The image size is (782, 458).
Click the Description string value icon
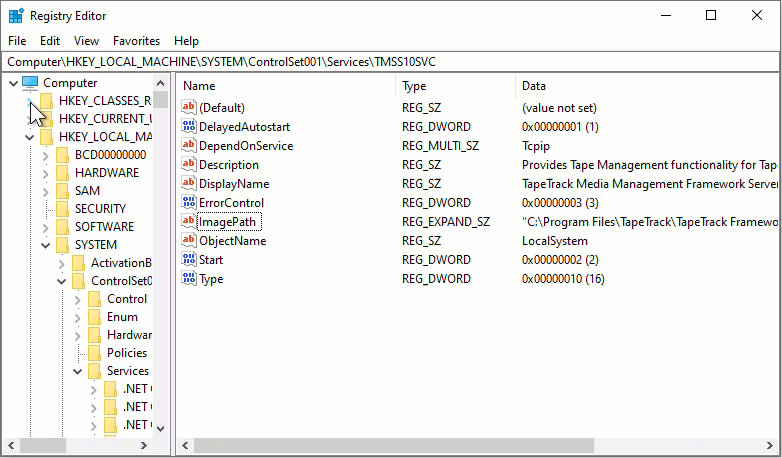click(189, 165)
